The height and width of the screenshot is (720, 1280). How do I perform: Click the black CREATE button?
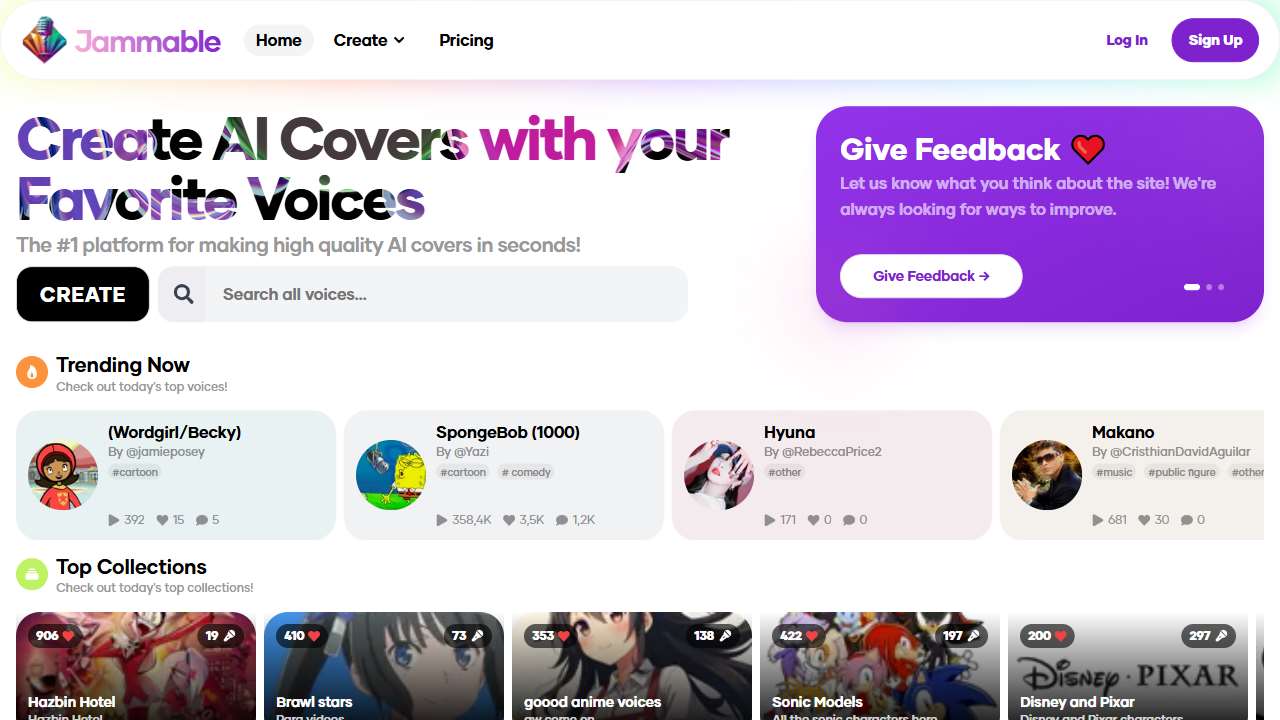83,294
